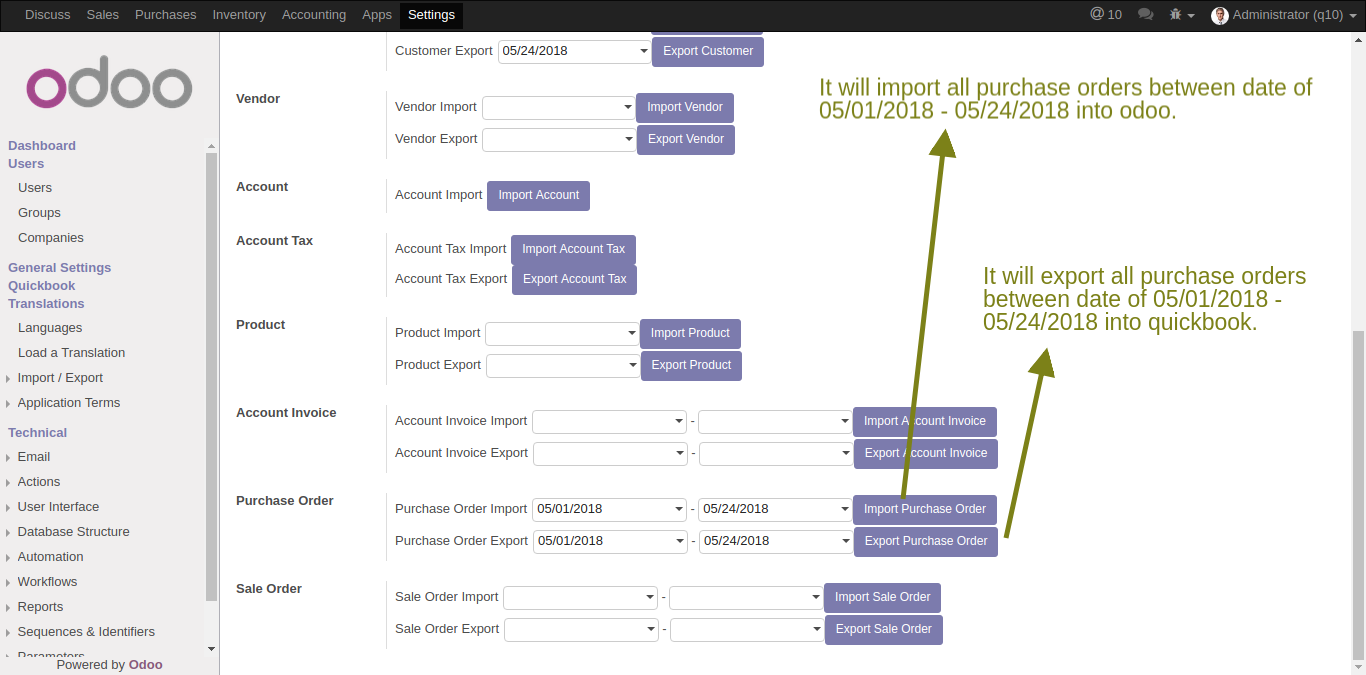1366x675 pixels.
Task: Open the Purchases menu
Action: click(x=165, y=15)
